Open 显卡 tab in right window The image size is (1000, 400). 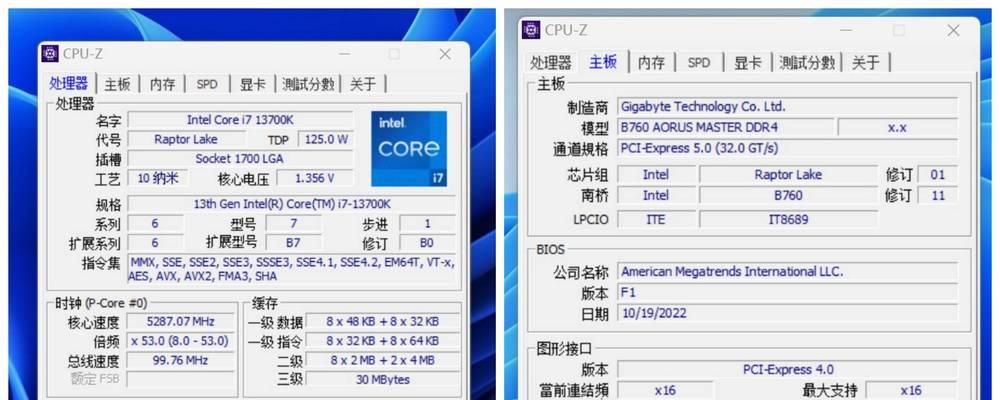(747, 63)
